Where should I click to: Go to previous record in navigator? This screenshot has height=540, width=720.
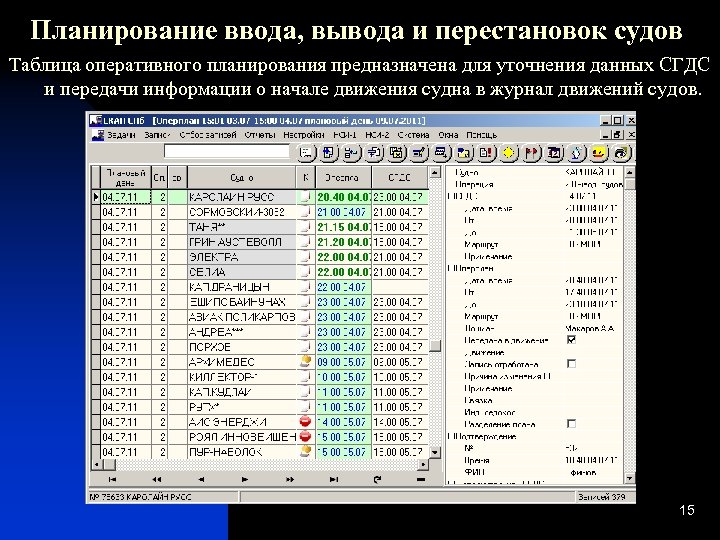click(x=201, y=479)
